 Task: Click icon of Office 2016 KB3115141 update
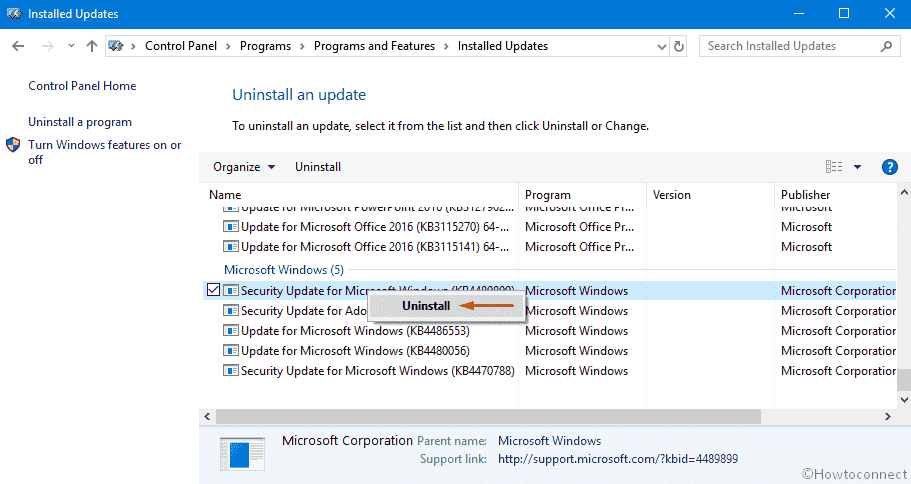click(231, 246)
